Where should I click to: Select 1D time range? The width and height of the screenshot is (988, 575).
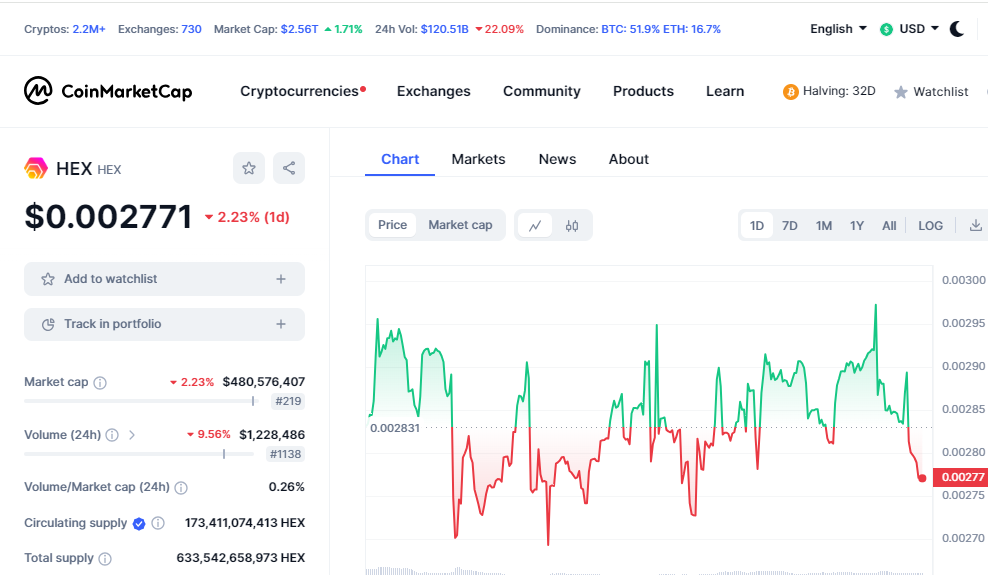click(757, 225)
